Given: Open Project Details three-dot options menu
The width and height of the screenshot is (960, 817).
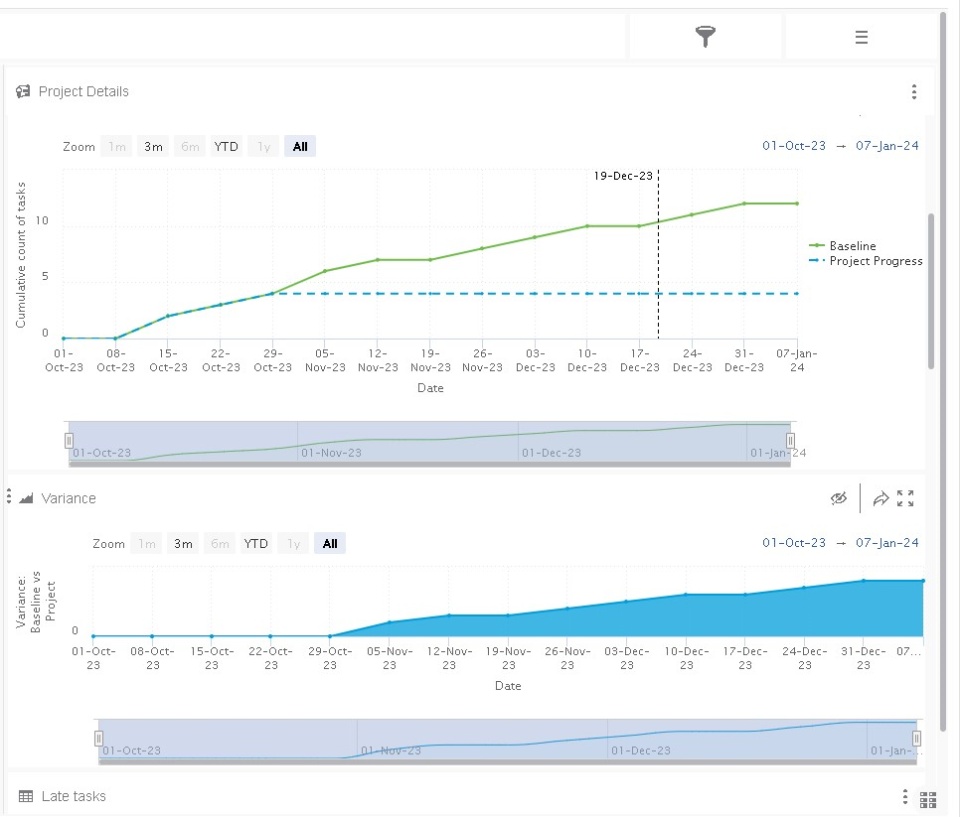Looking at the screenshot, I should (x=914, y=92).
